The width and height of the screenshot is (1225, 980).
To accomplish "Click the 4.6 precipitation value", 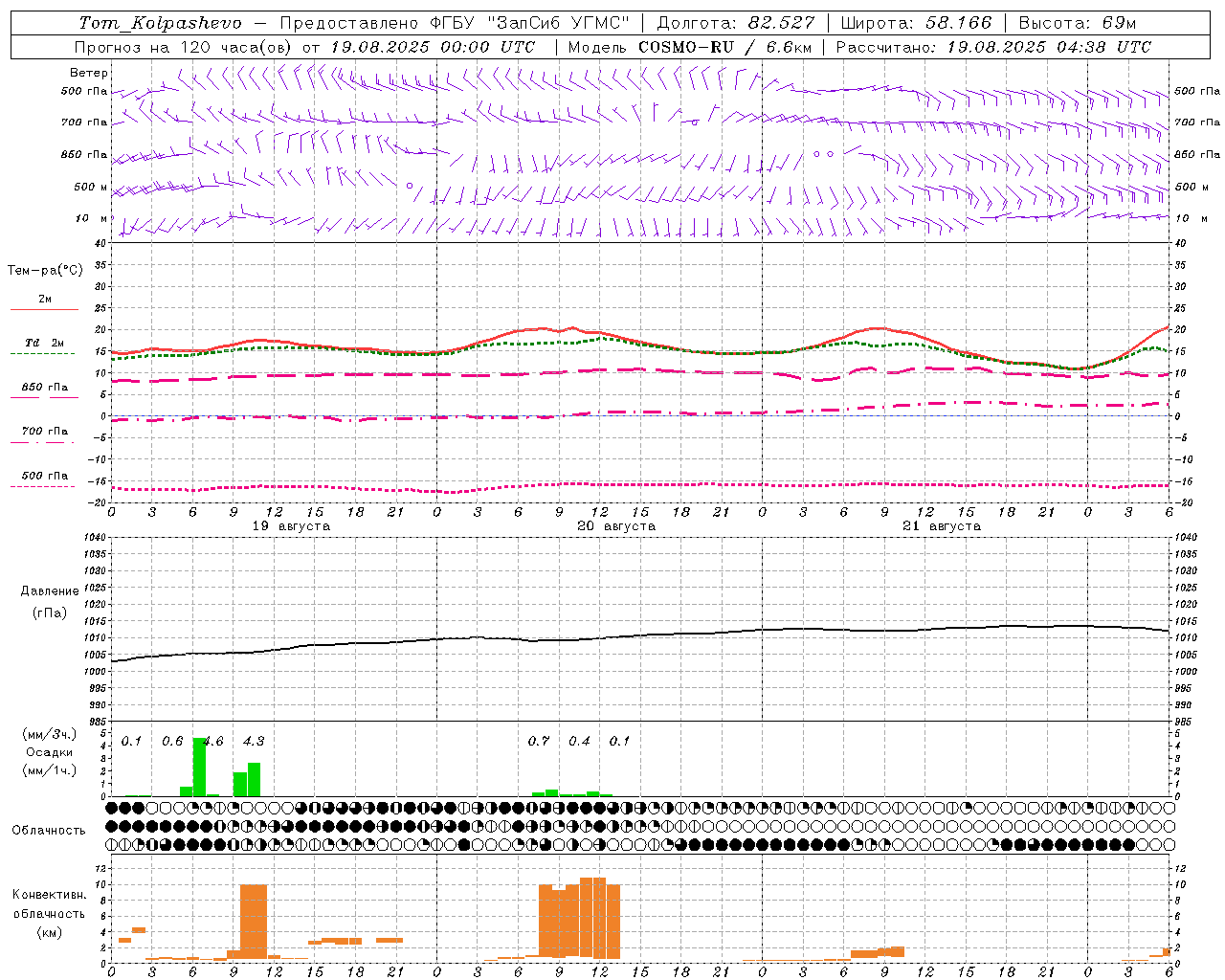I will click(213, 742).
